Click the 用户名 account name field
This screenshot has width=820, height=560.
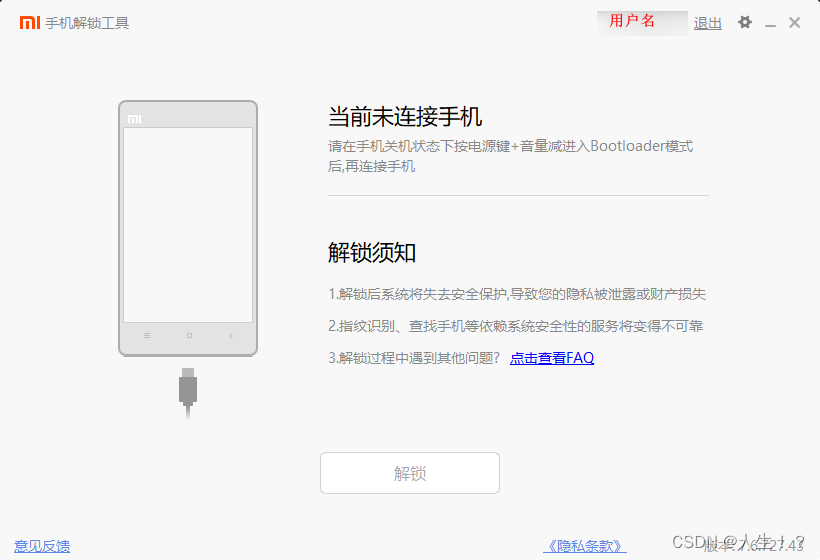[642, 23]
